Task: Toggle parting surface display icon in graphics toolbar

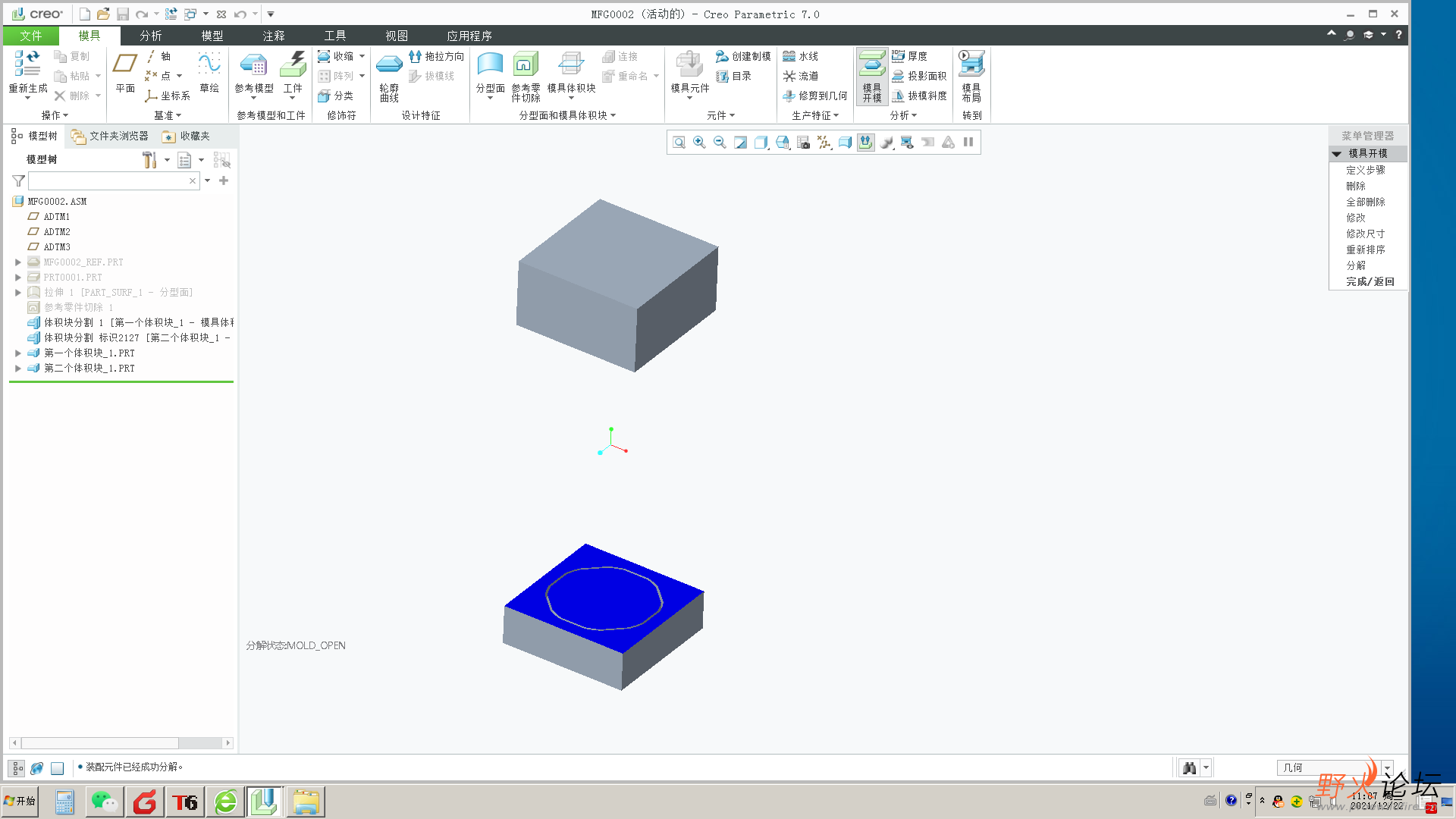Action: point(845,143)
